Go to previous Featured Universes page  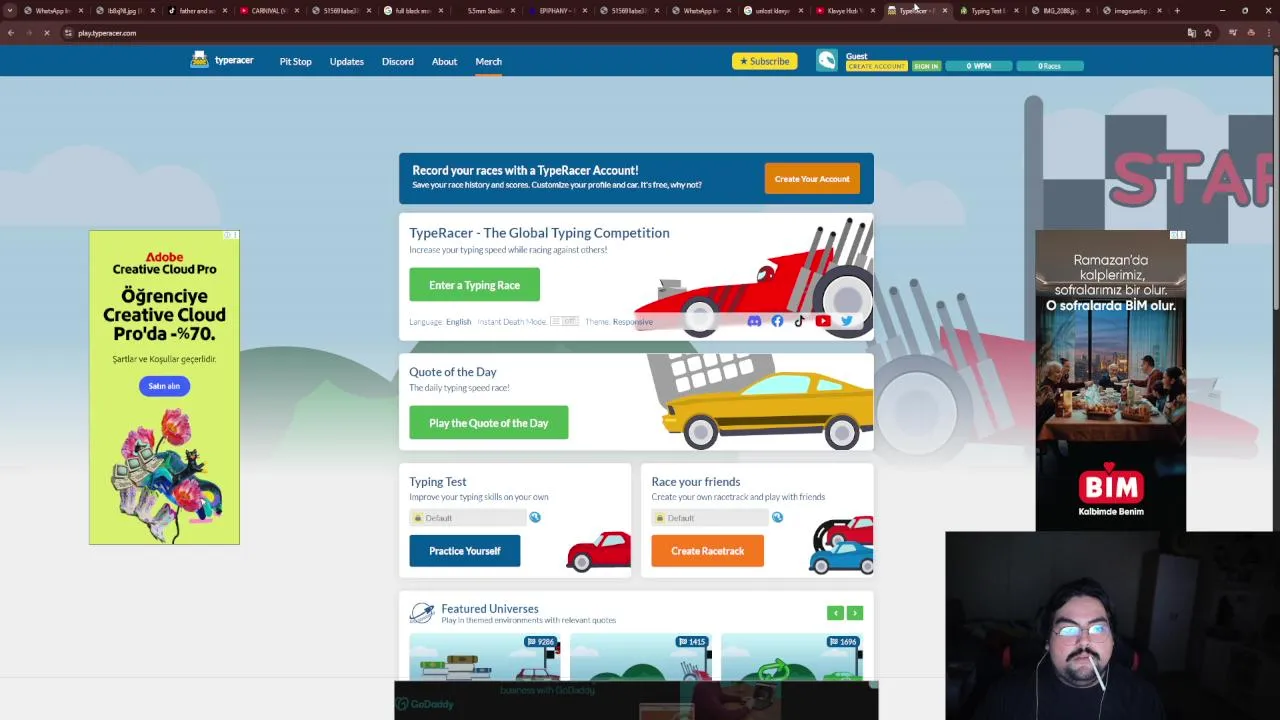coord(835,613)
